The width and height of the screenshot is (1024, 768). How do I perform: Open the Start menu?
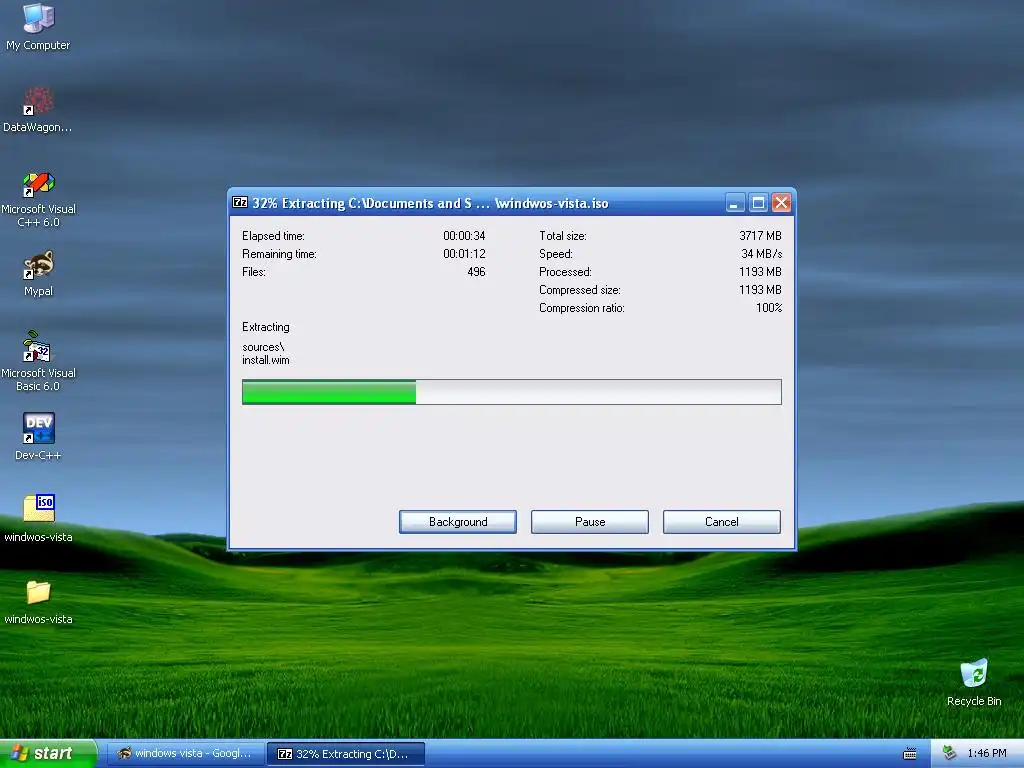48,753
